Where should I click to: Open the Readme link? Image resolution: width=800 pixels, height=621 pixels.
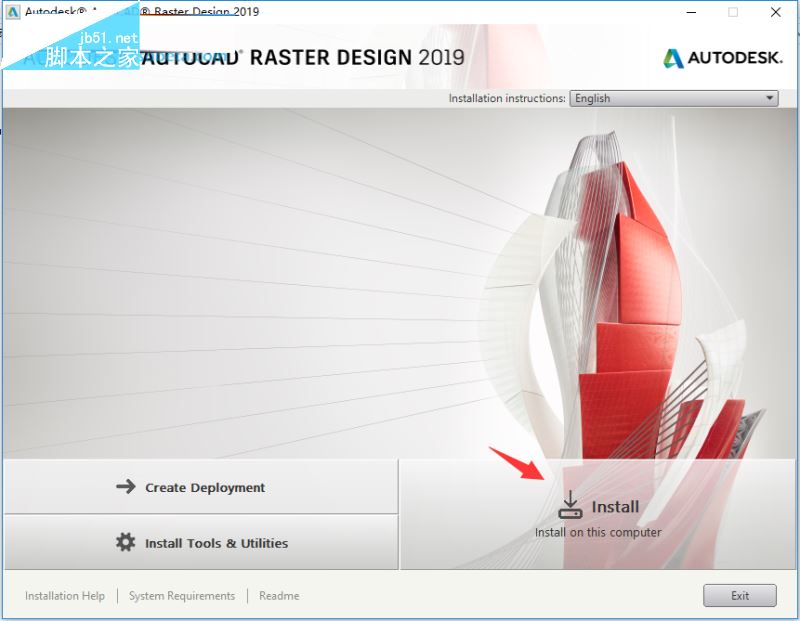tap(279, 595)
